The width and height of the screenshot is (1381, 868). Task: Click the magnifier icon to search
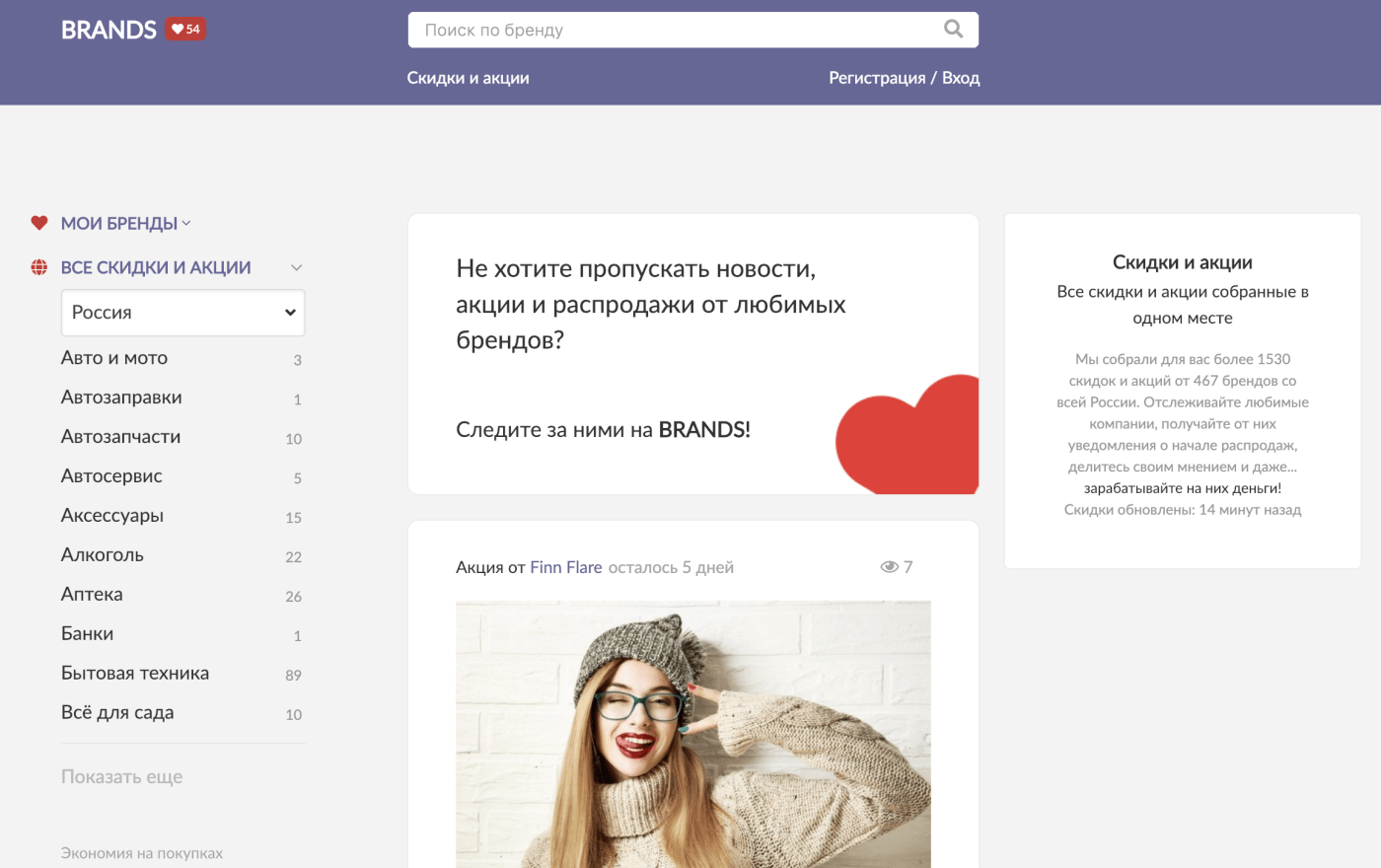tap(951, 30)
